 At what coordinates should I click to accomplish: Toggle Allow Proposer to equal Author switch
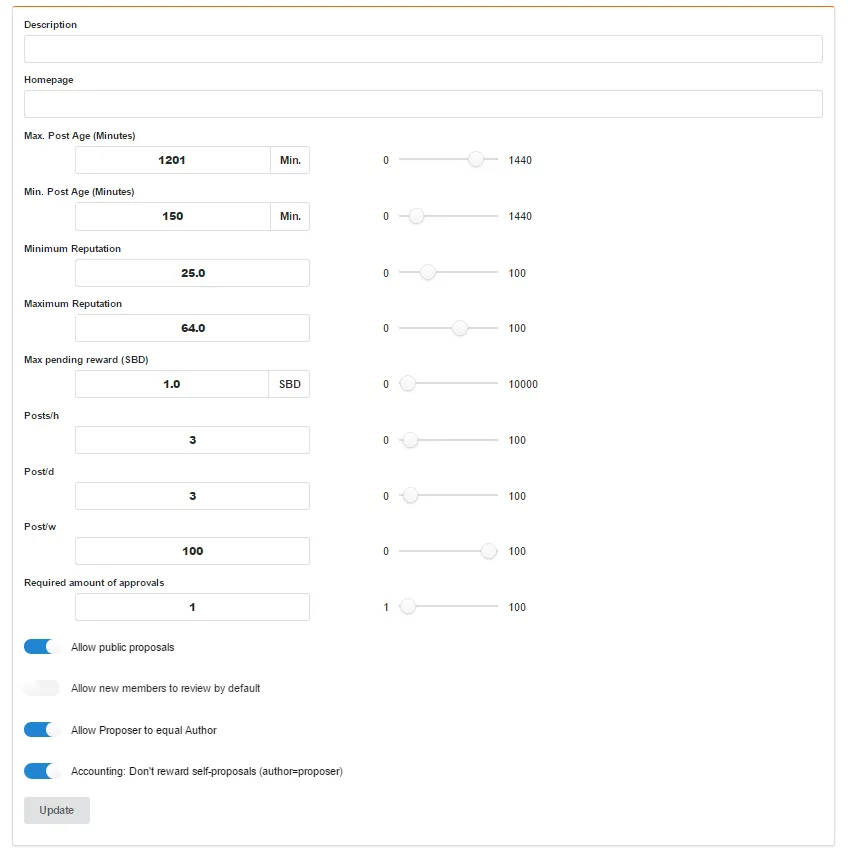coord(42,730)
